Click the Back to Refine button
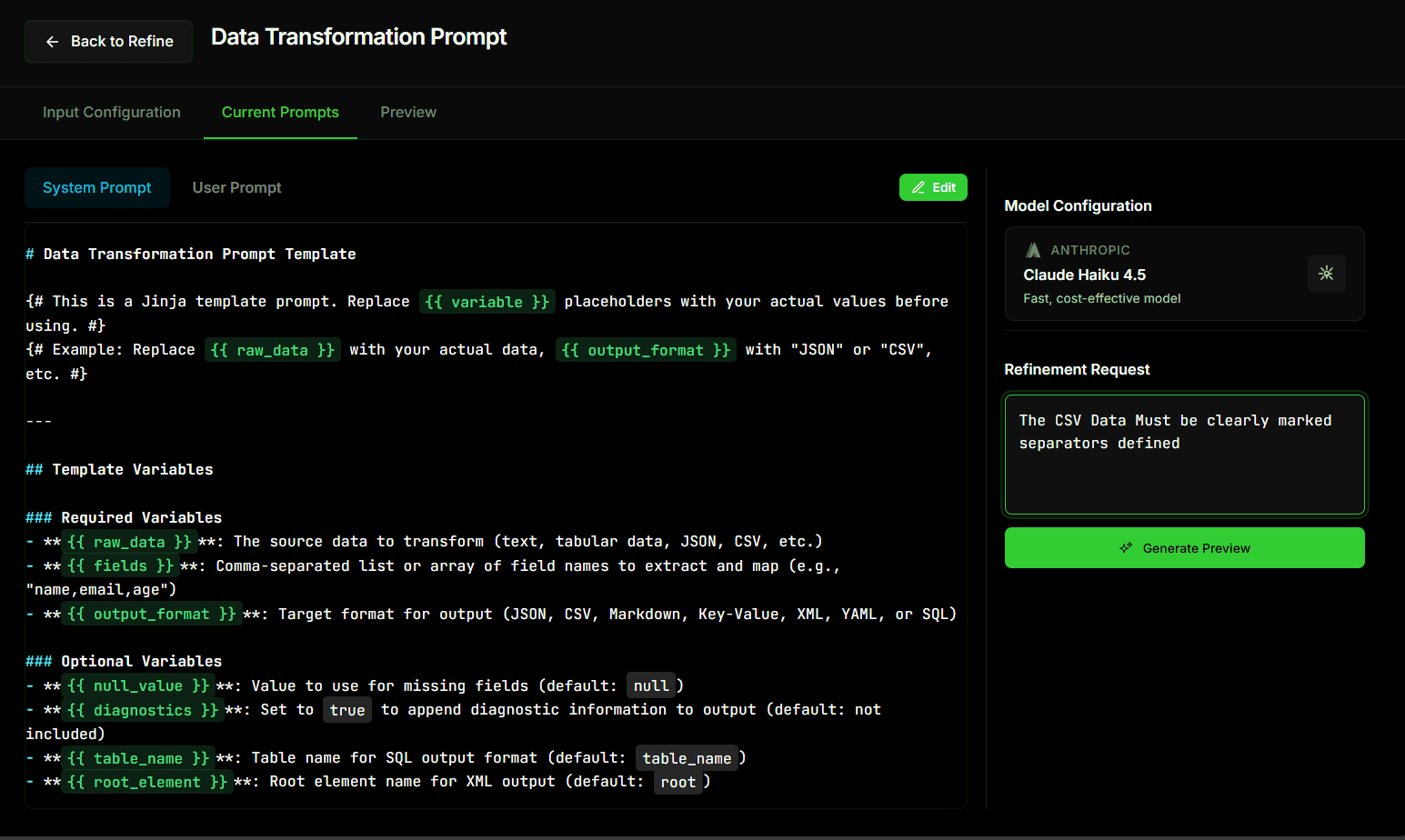 108,42
